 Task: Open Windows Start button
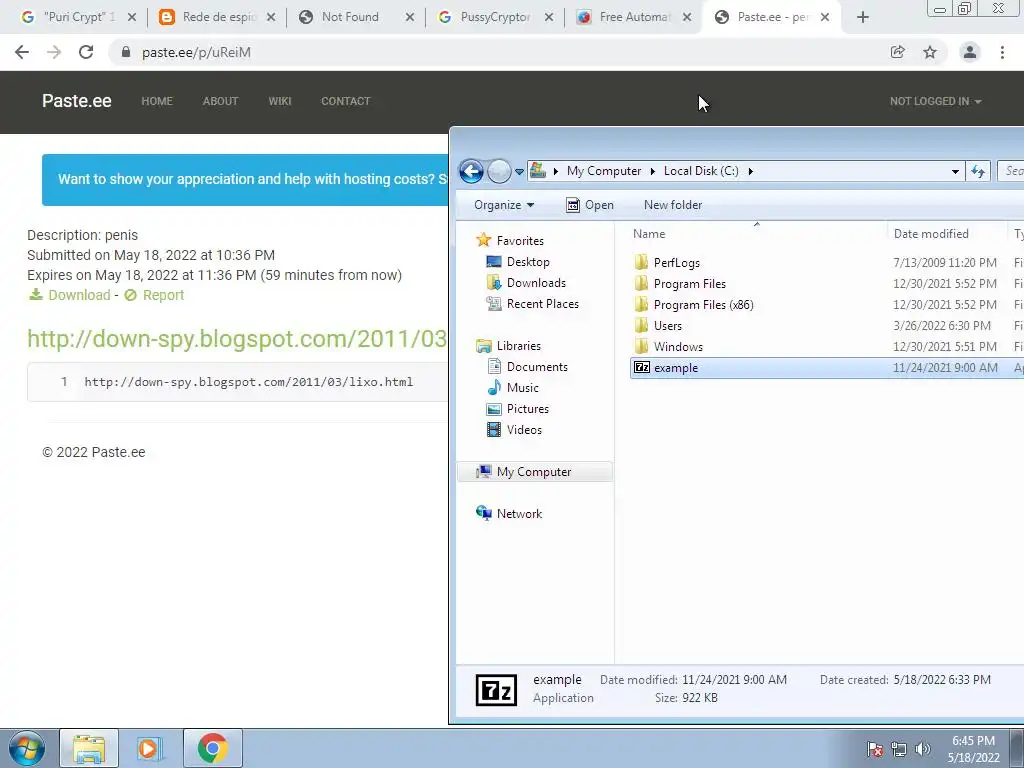(x=27, y=748)
